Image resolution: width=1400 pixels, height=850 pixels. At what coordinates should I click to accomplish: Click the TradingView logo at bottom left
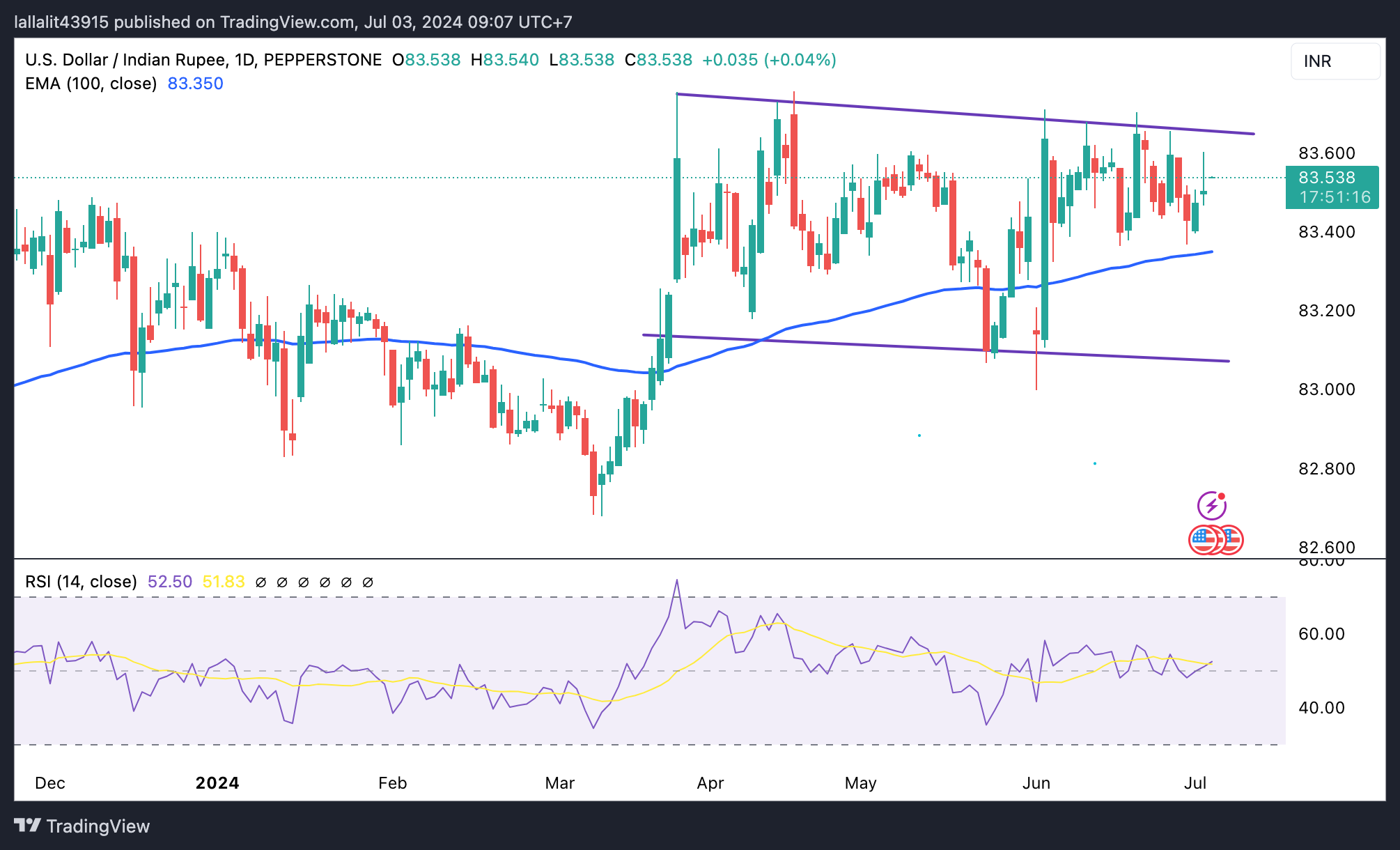pos(82,826)
